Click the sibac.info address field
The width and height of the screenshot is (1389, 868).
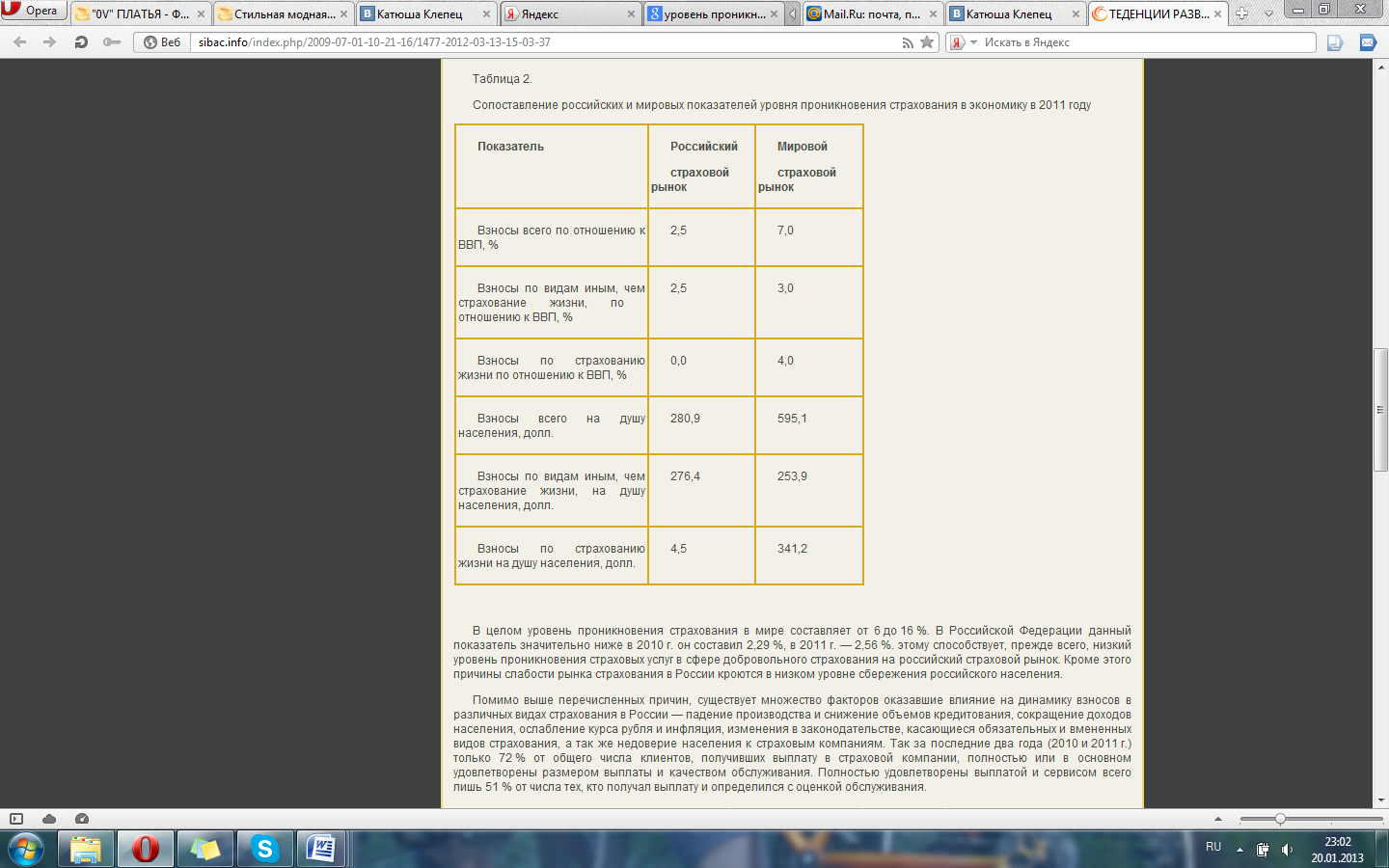point(545,42)
